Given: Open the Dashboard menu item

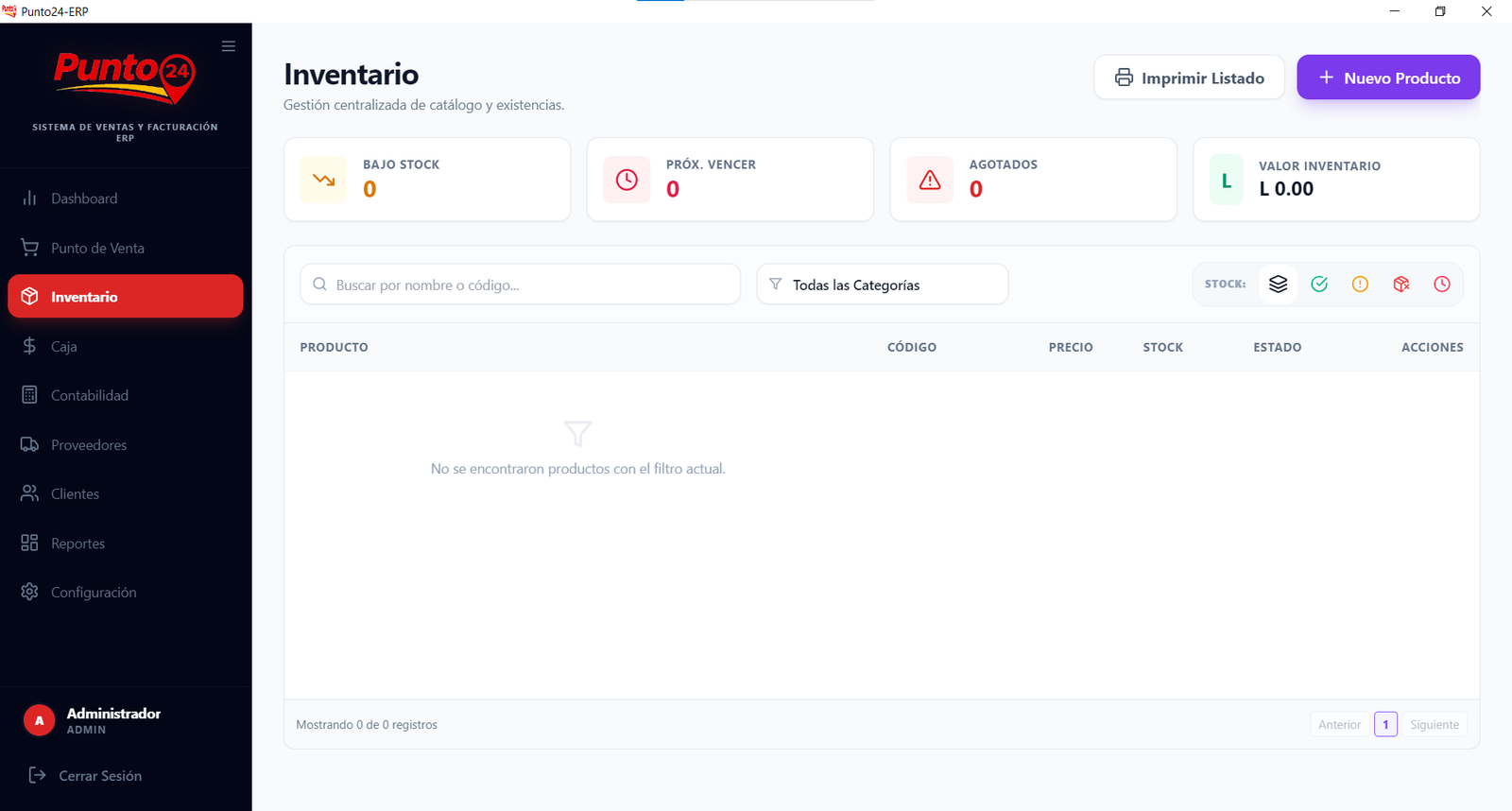Looking at the screenshot, I should 126,198.
